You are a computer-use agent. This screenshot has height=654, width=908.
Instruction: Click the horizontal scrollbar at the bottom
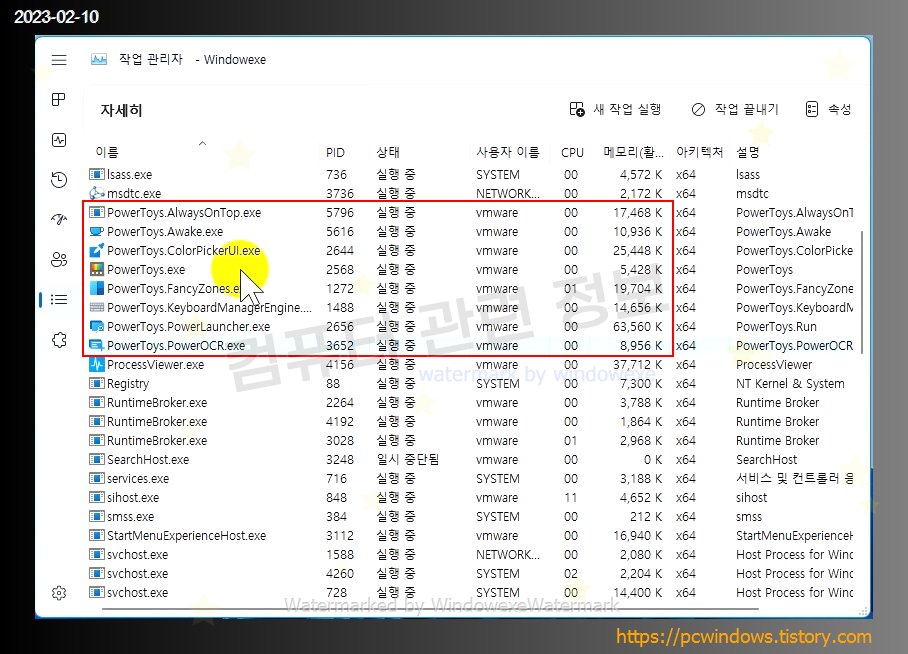coord(430,609)
